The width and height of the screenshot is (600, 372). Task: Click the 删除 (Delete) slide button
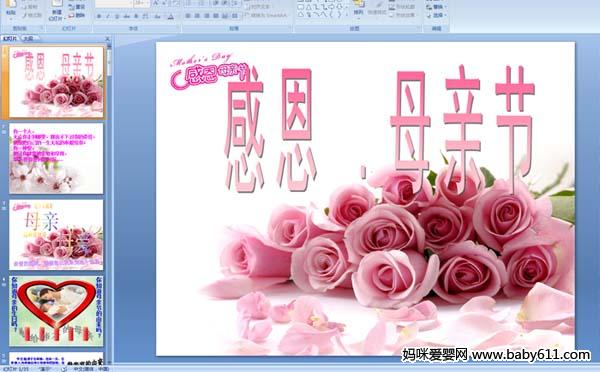tap(77, 15)
